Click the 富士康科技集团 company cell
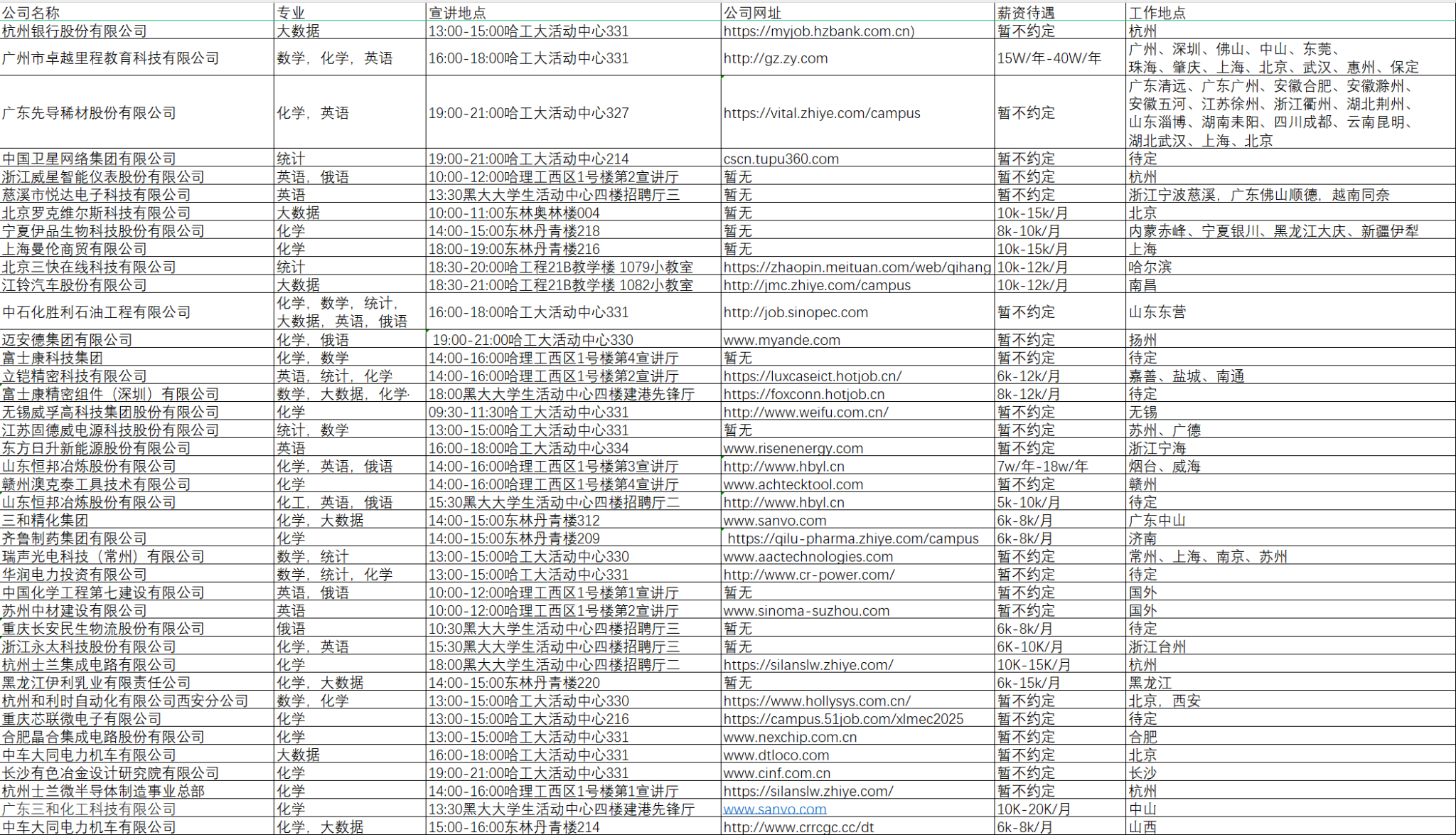The width and height of the screenshot is (1456, 835). [x=53, y=358]
